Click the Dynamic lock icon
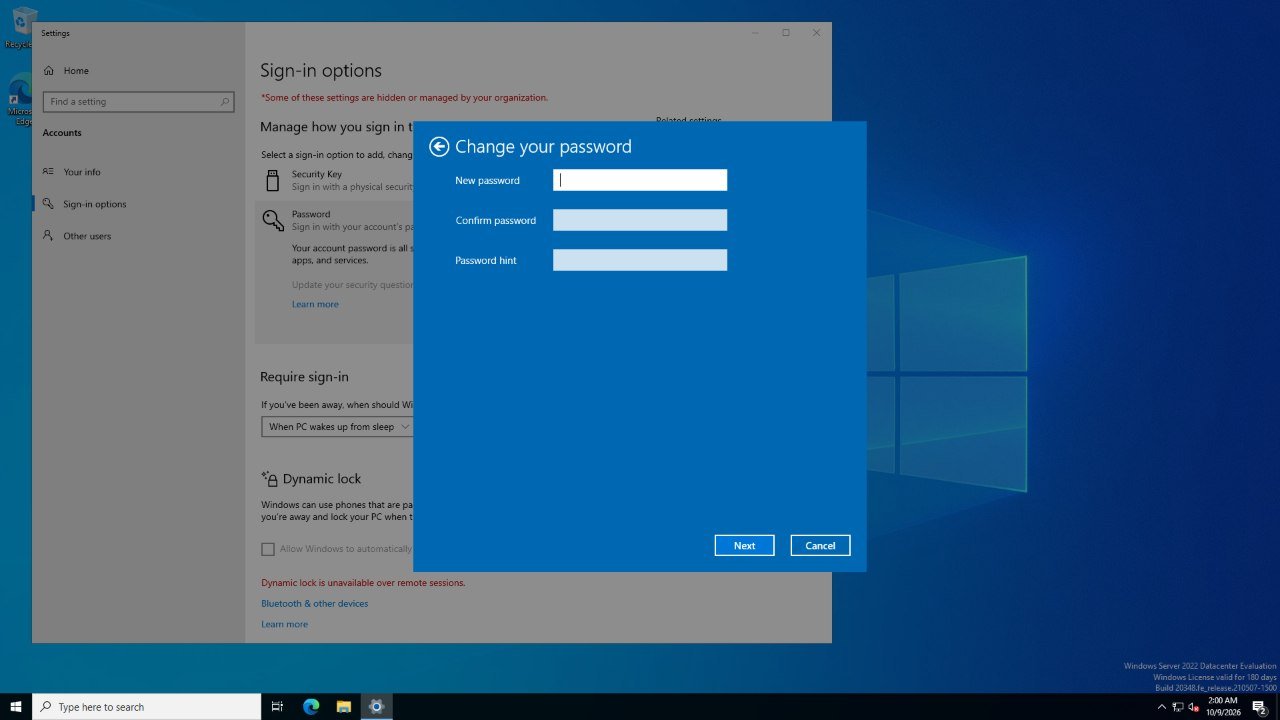 pyautogui.click(x=269, y=479)
